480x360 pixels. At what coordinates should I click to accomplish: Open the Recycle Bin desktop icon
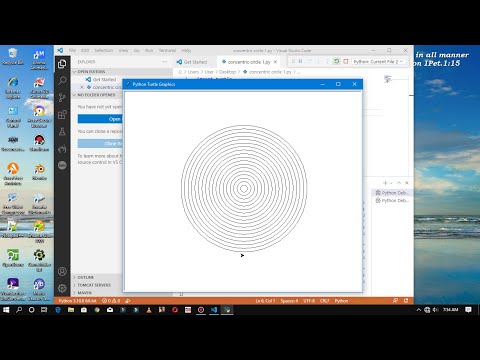13,56
